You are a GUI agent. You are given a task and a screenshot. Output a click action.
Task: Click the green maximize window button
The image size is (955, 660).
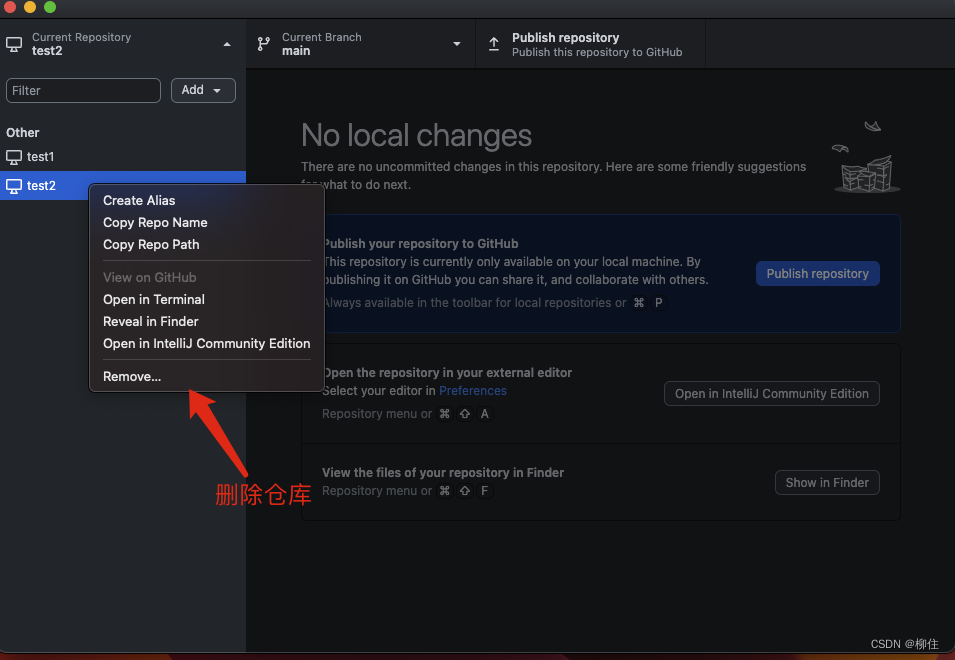pyautogui.click(x=50, y=7)
